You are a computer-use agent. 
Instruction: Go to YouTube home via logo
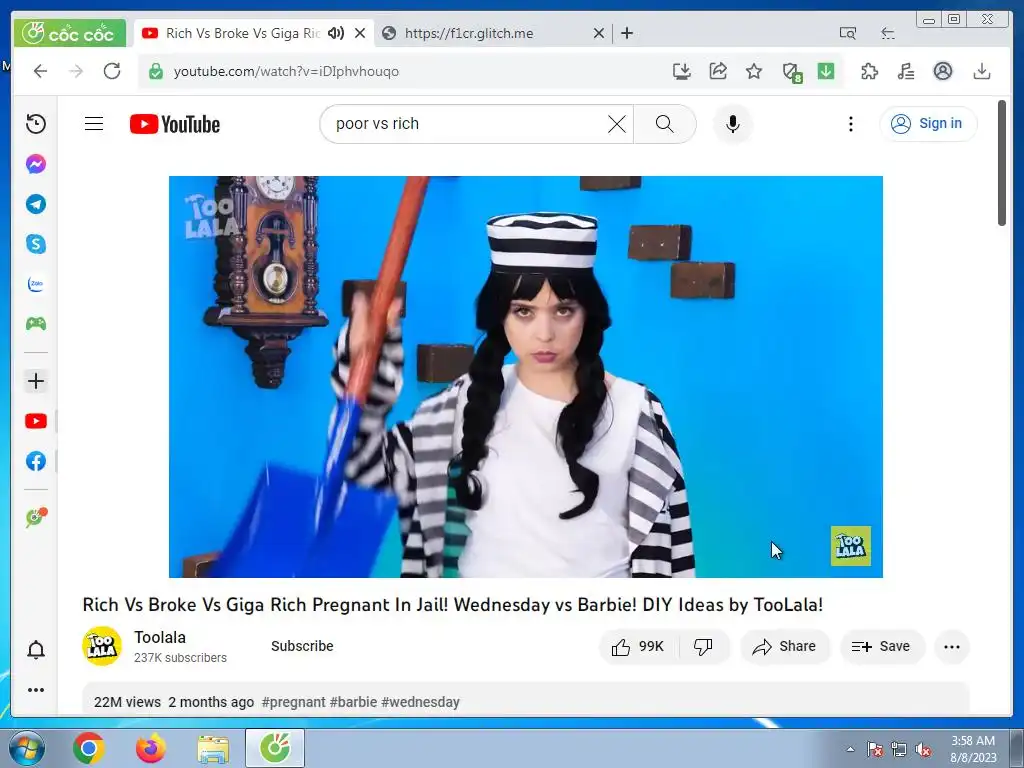coord(175,124)
